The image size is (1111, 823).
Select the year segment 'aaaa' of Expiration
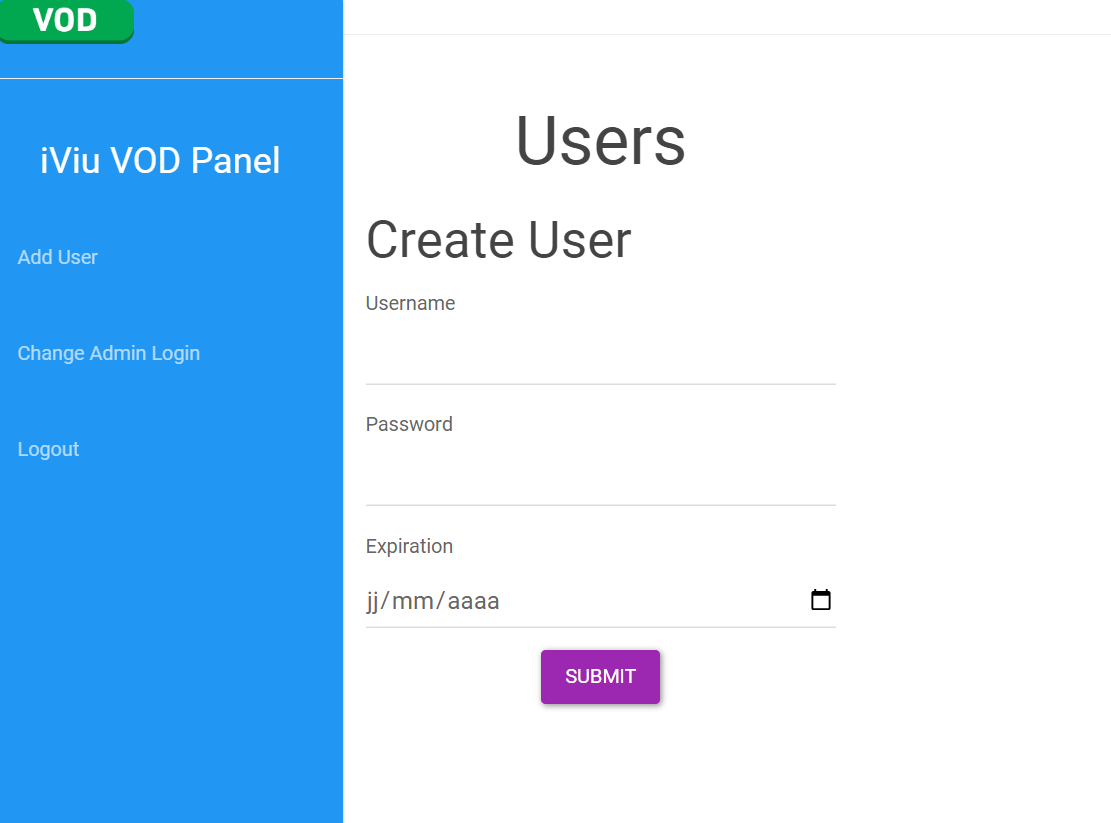point(473,601)
